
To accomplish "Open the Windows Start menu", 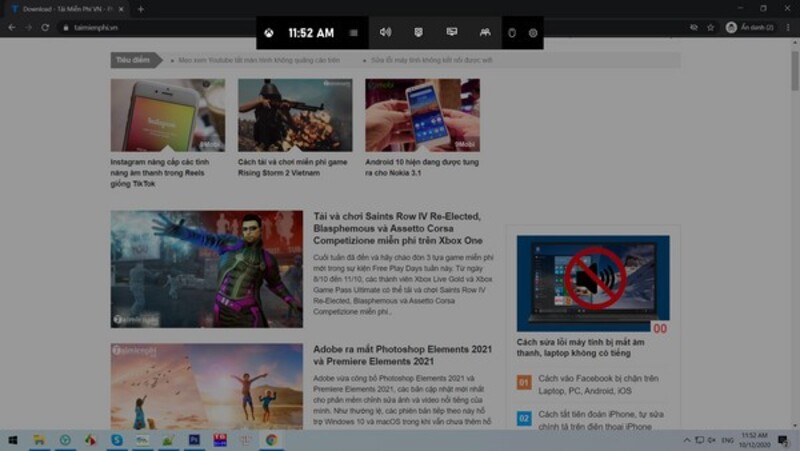I will click(13, 440).
